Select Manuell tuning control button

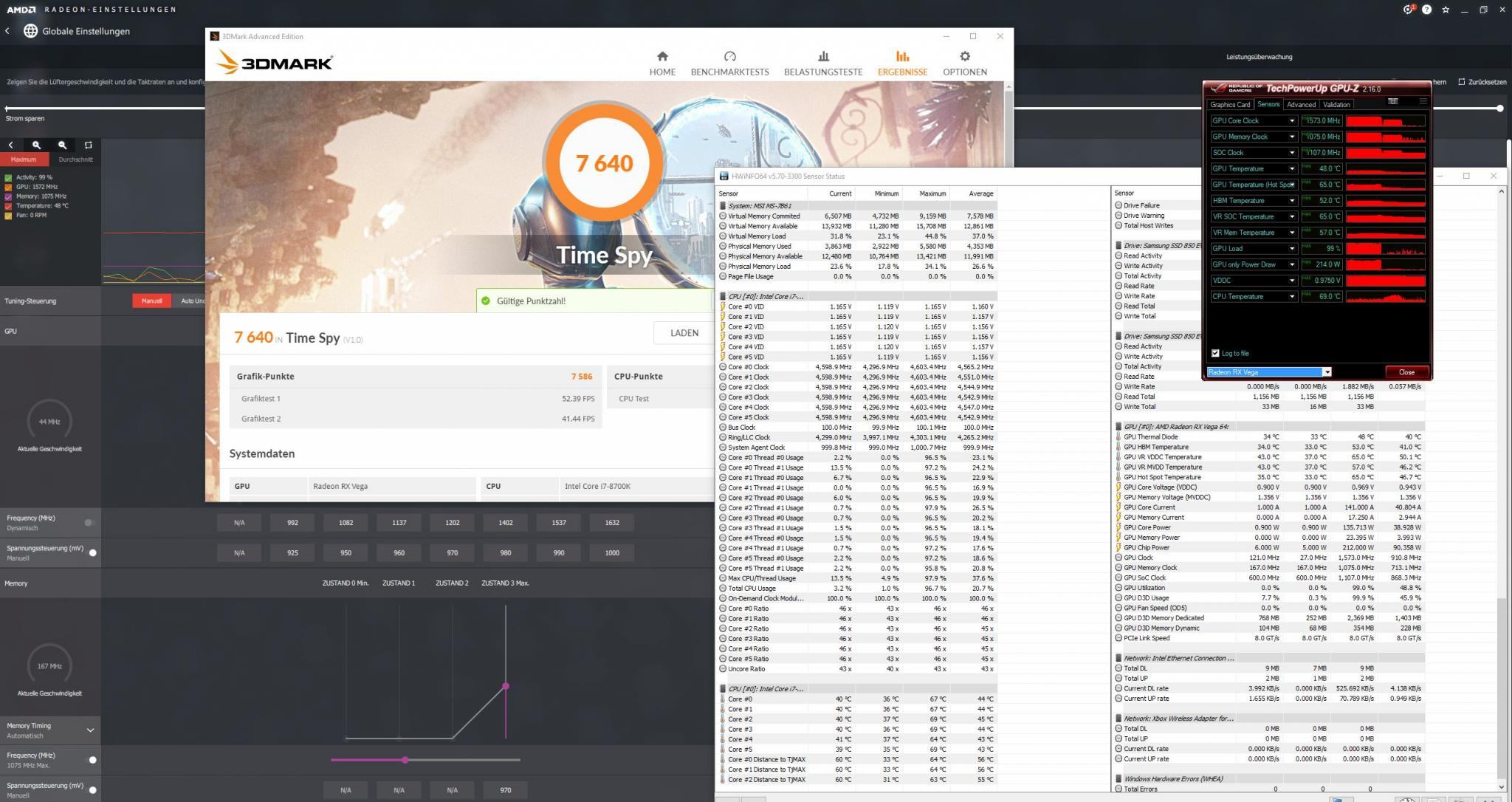click(151, 301)
